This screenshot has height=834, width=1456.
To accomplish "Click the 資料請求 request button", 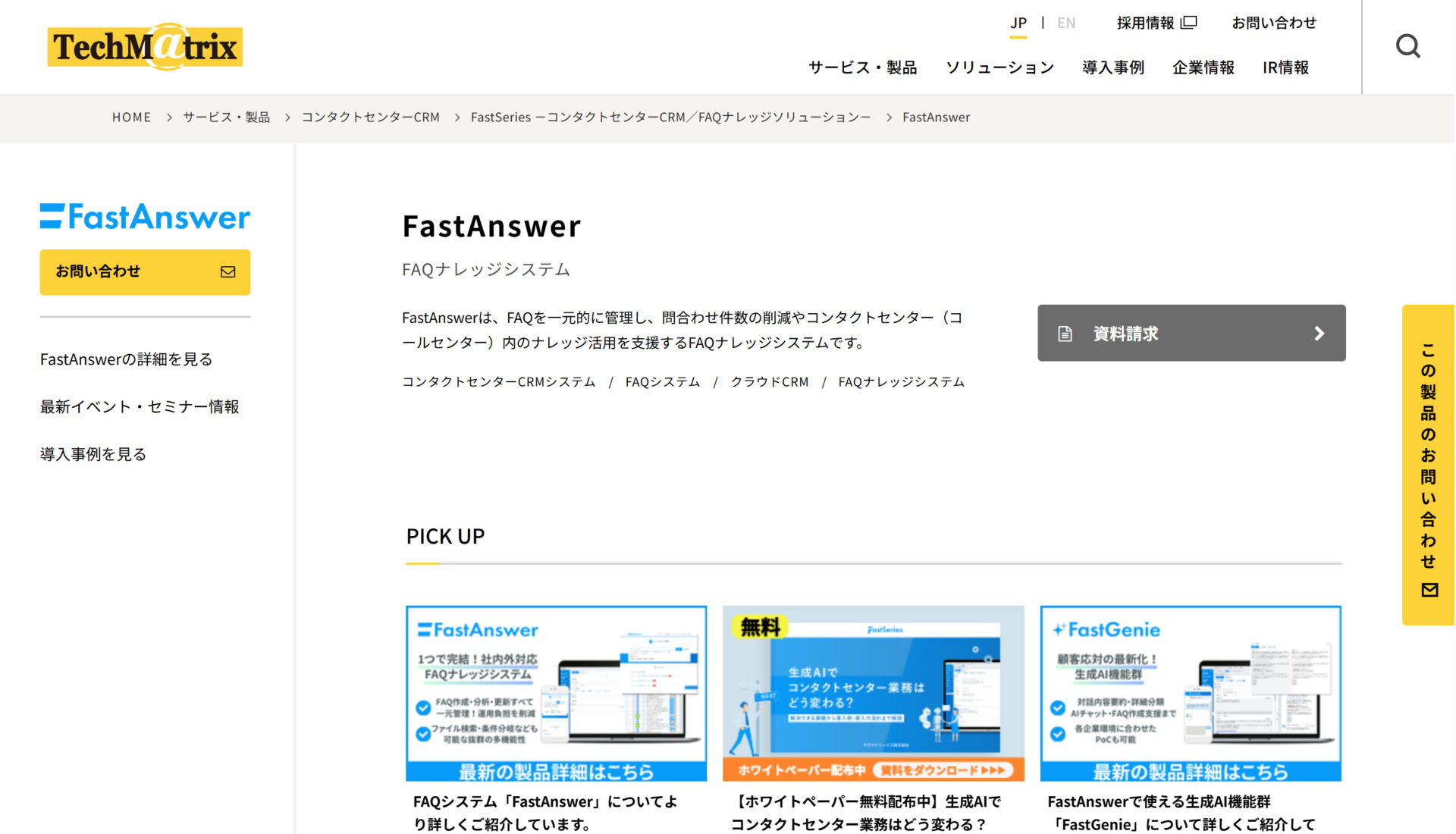I will 1191,334.
